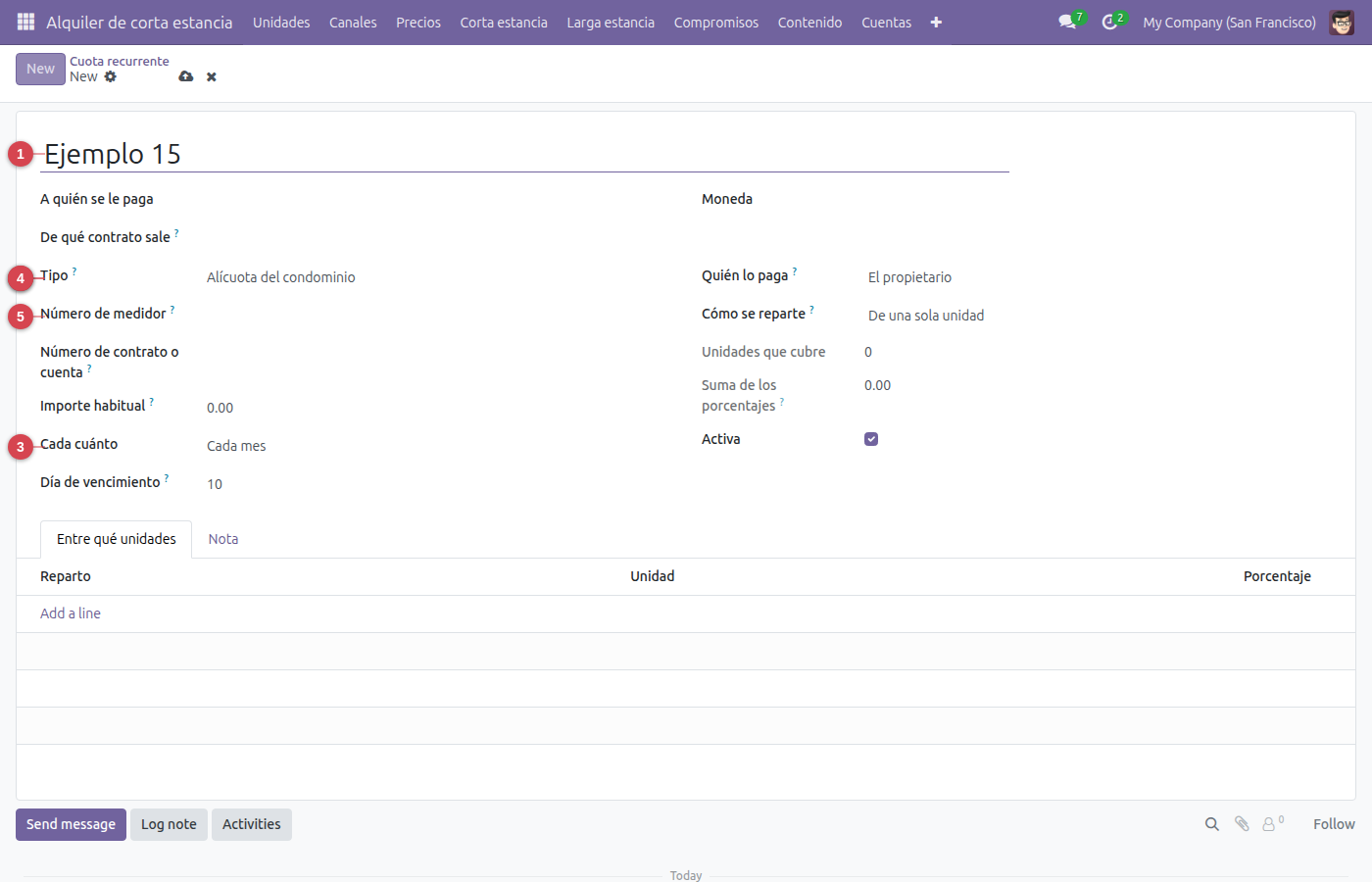The height and width of the screenshot is (882, 1372).
Task: Select the Entre qué unidades tab
Action: (117, 539)
